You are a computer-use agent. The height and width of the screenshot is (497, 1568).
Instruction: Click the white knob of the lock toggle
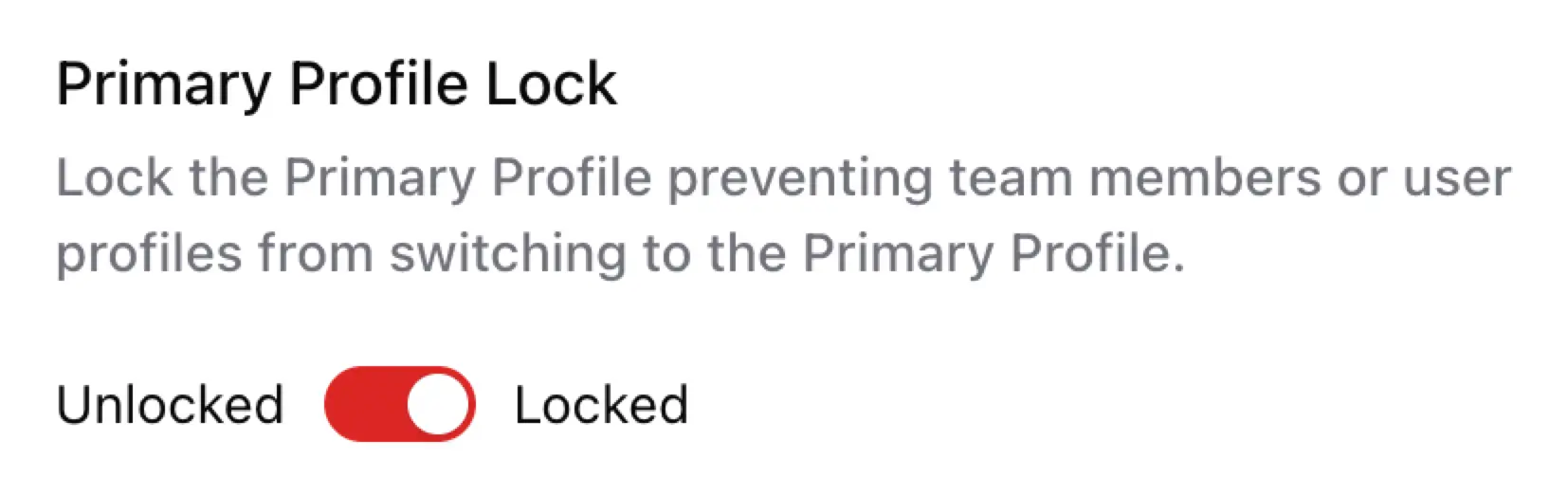point(438,404)
